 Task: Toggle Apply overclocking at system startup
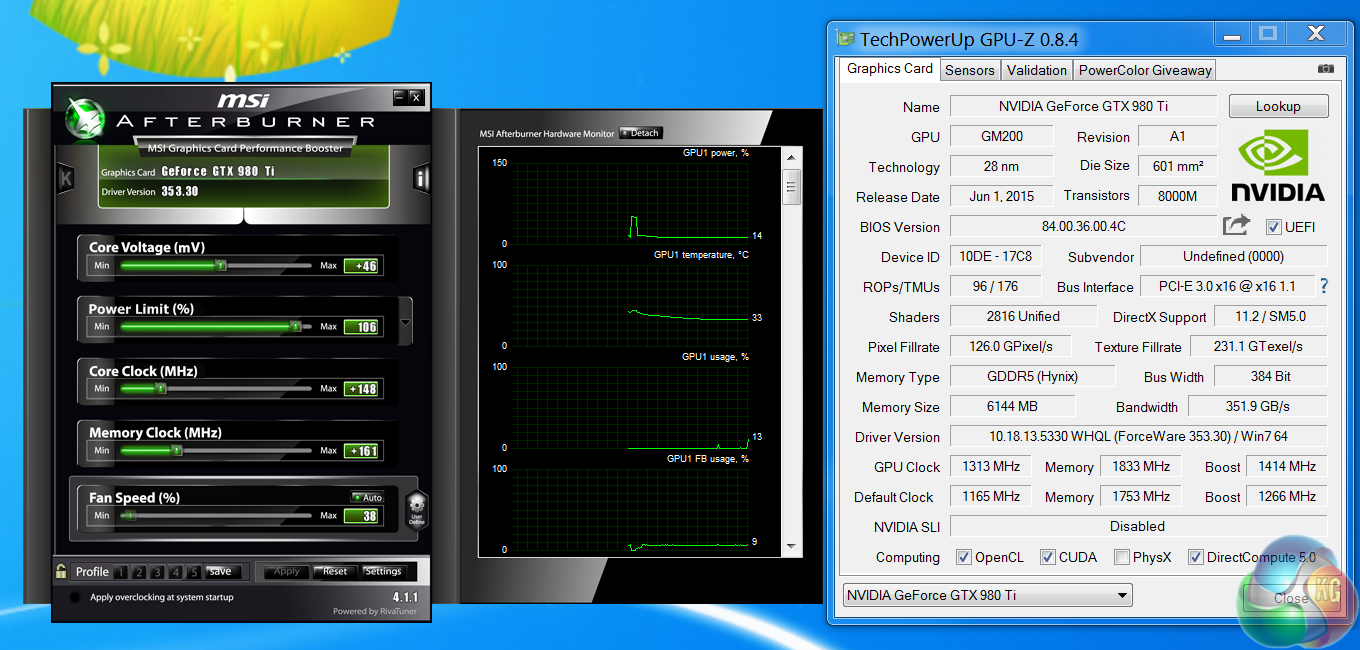(75, 597)
